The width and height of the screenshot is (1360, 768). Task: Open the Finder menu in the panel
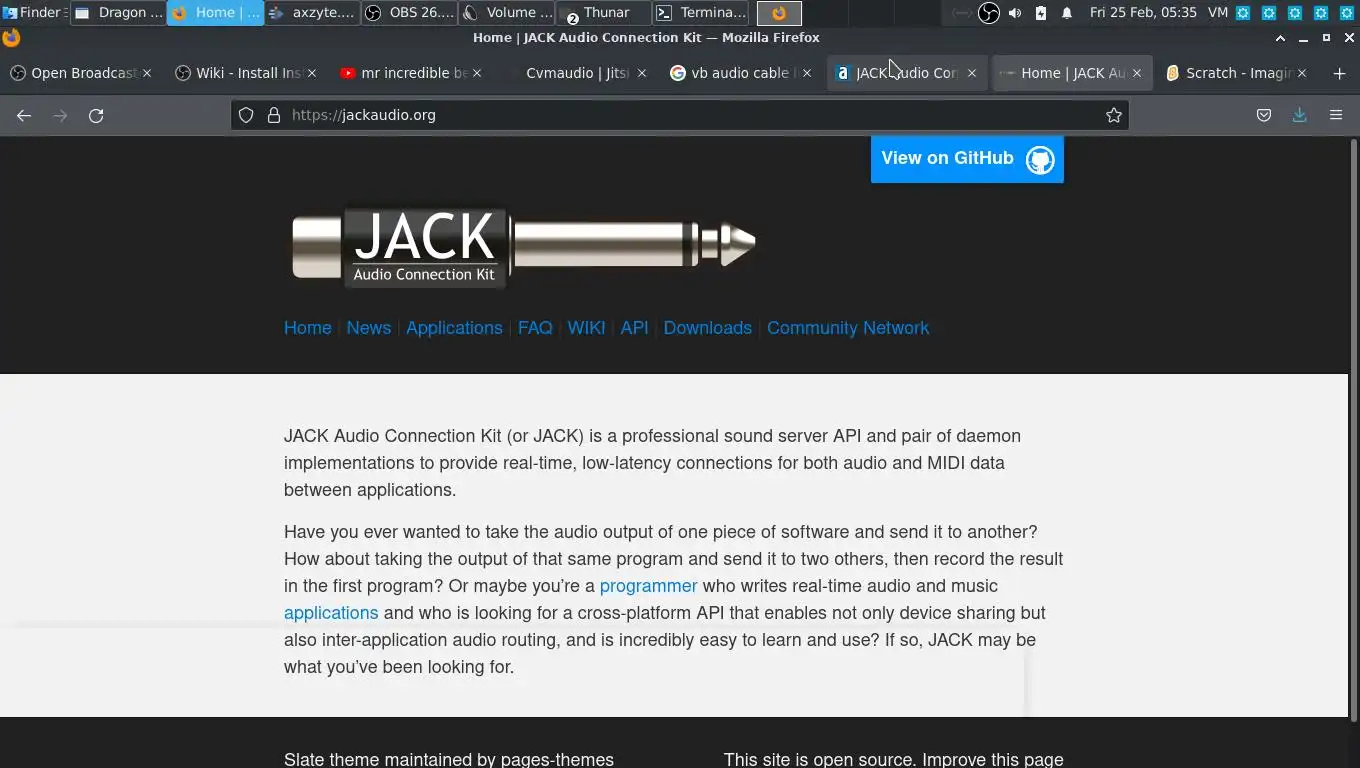tap(34, 13)
